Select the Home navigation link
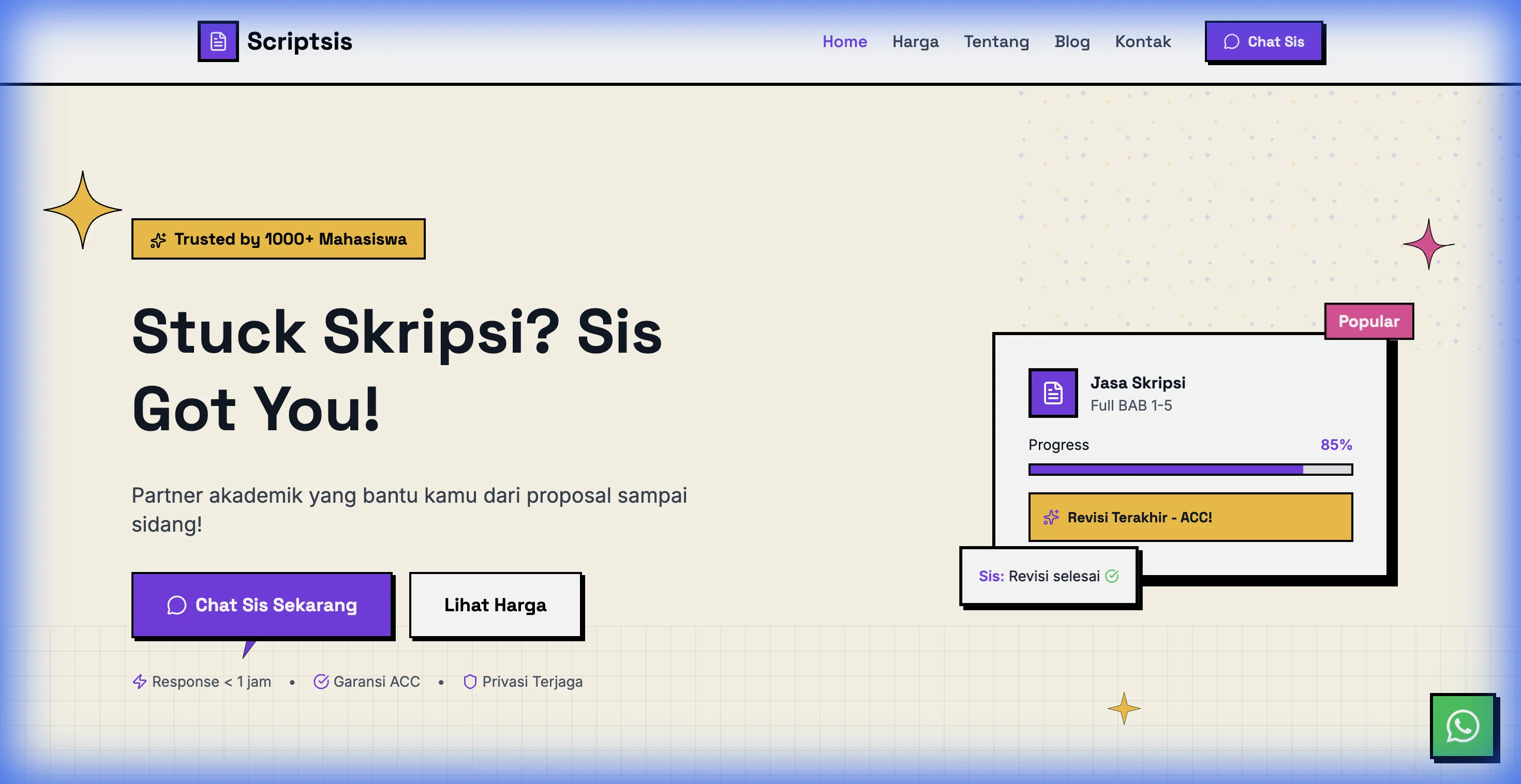Viewport: 1521px width, 784px height. pyautogui.click(x=845, y=41)
